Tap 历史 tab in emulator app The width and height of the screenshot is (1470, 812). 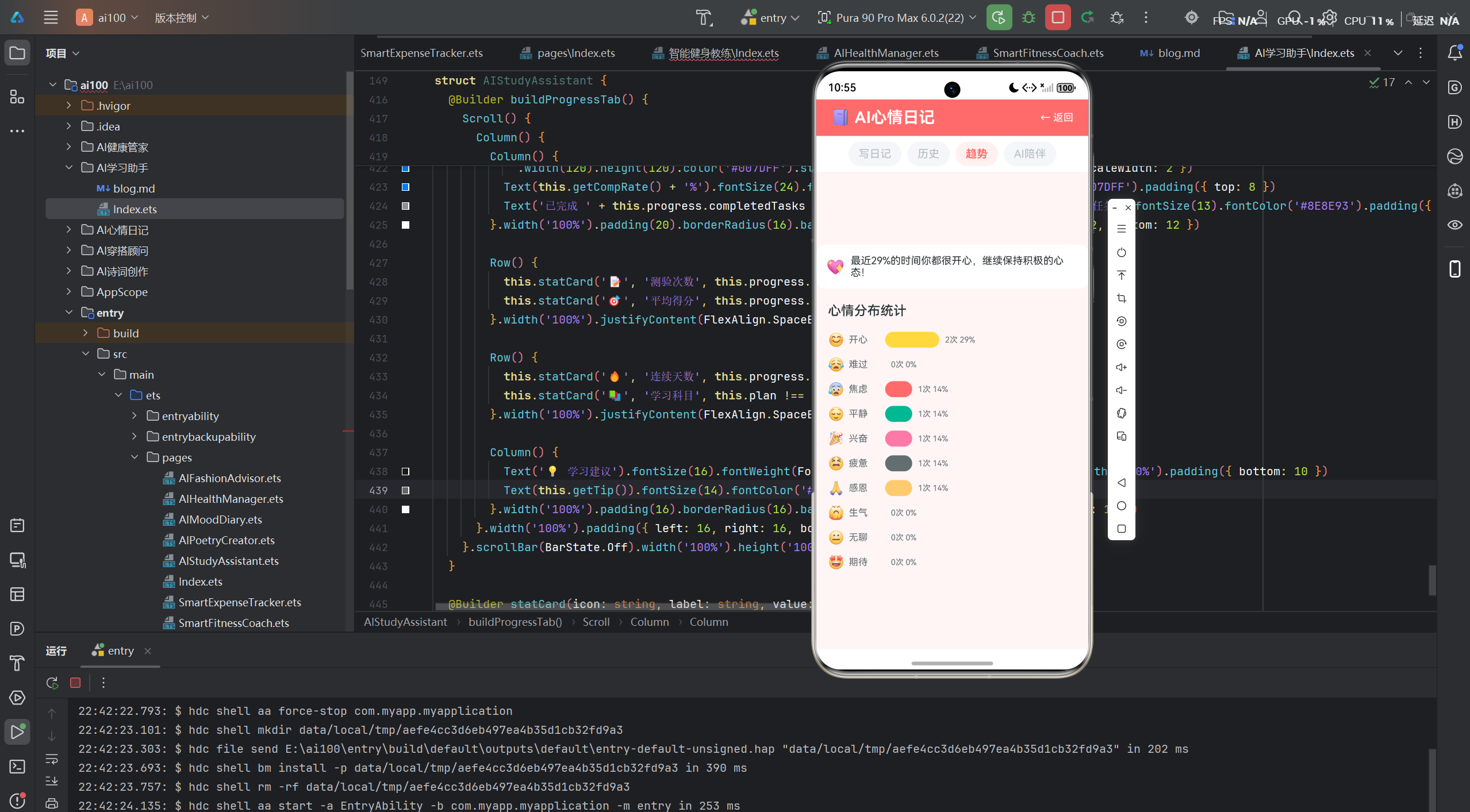pyautogui.click(x=928, y=154)
